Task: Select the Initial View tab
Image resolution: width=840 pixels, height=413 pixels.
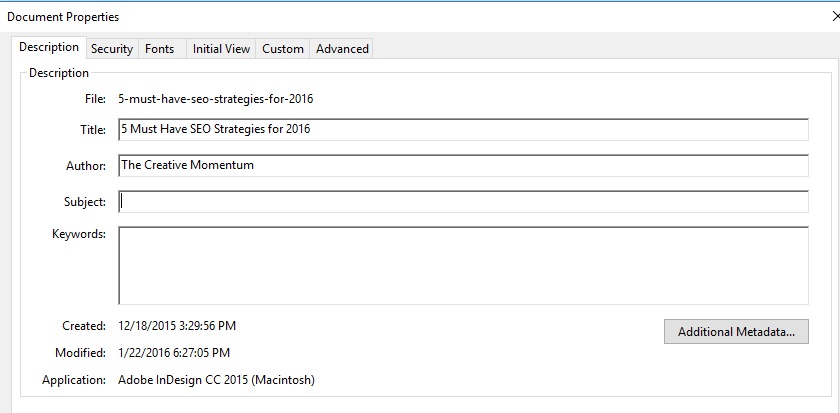Action: coord(221,49)
